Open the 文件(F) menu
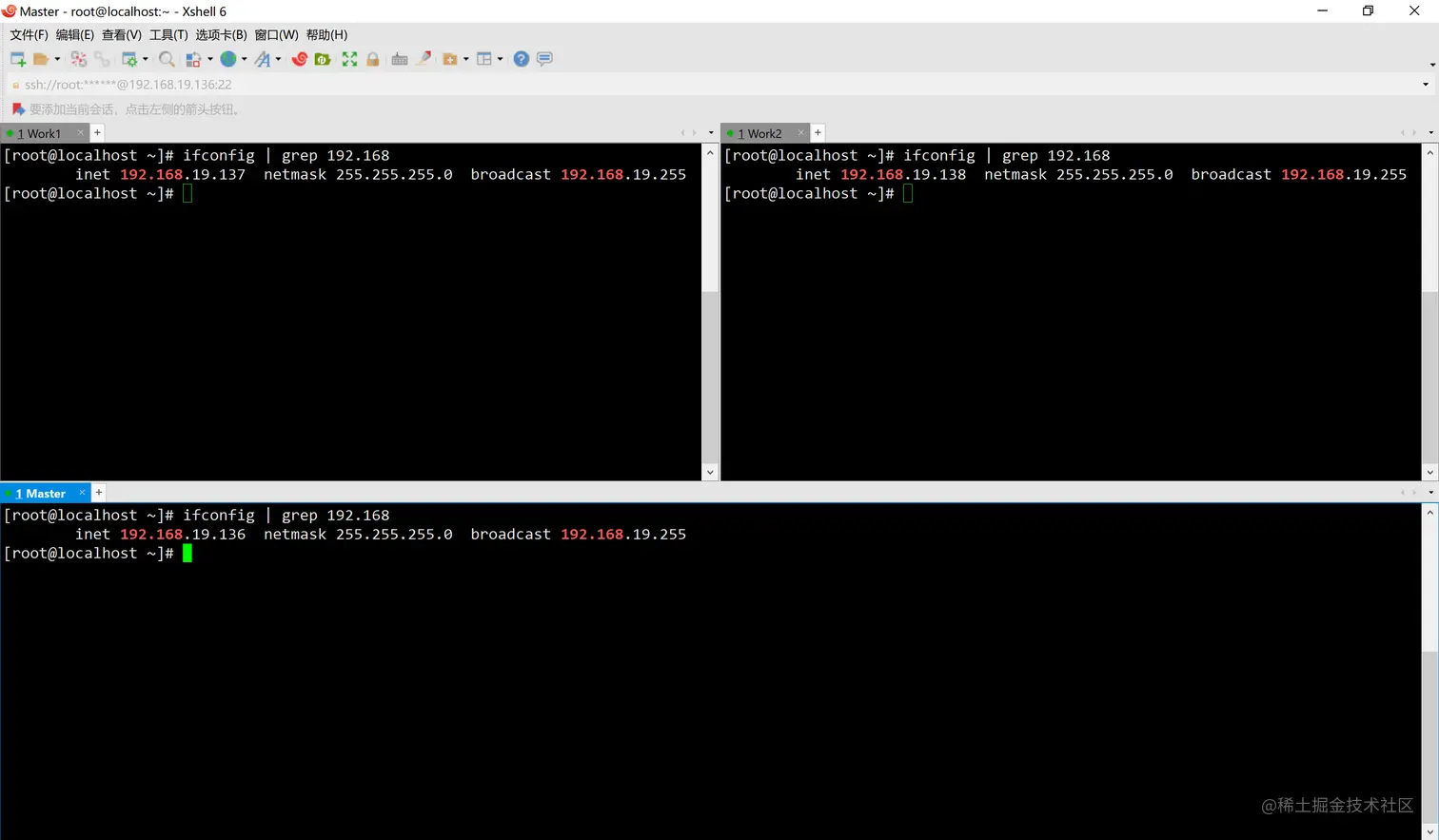This screenshot has height=840, width=1439. (x=29, y=35)
